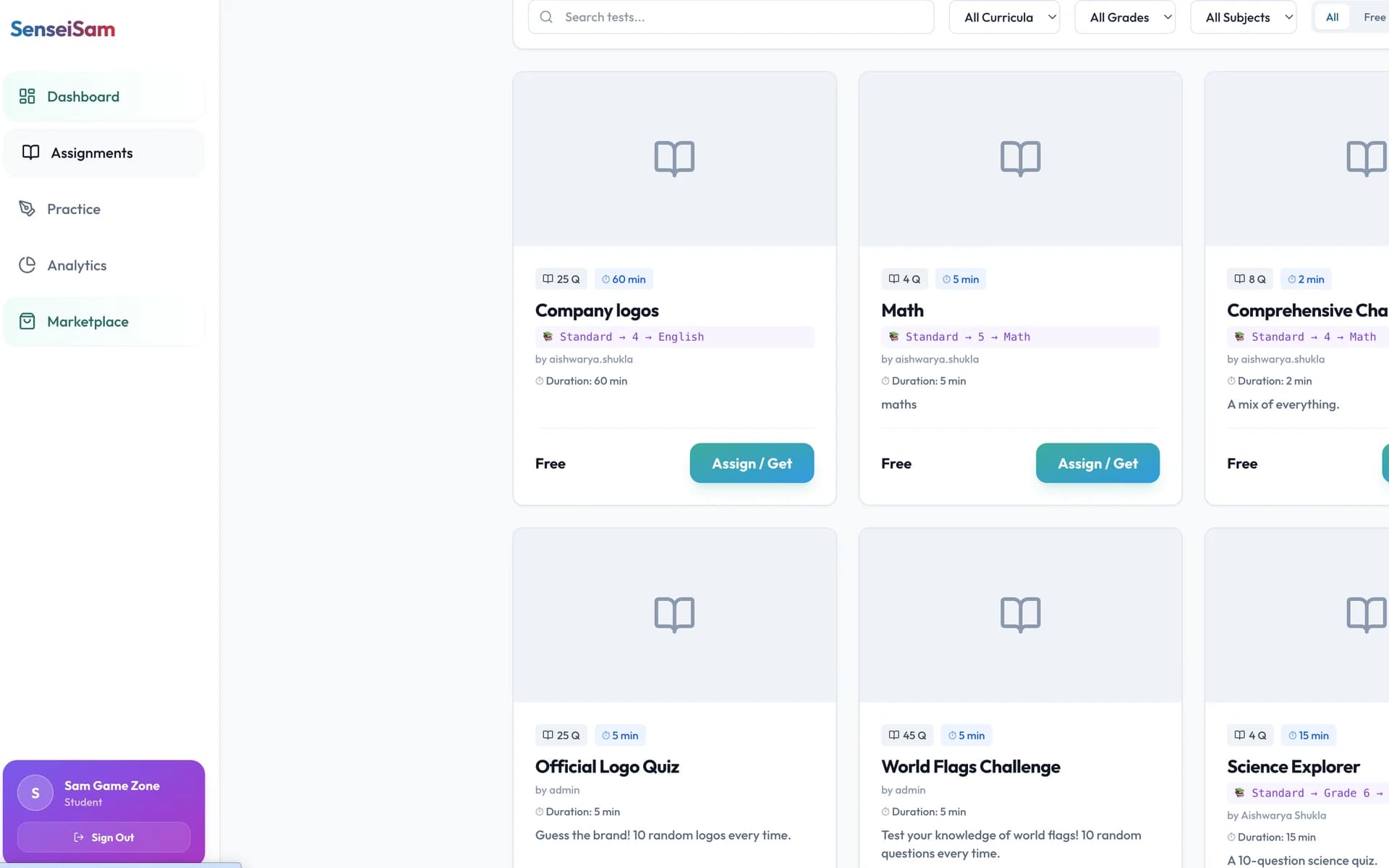Click the 2 min clock badge
The width and height of the screenshot is (1389, 868).
pyautogui.click(x=1306, y=279)
